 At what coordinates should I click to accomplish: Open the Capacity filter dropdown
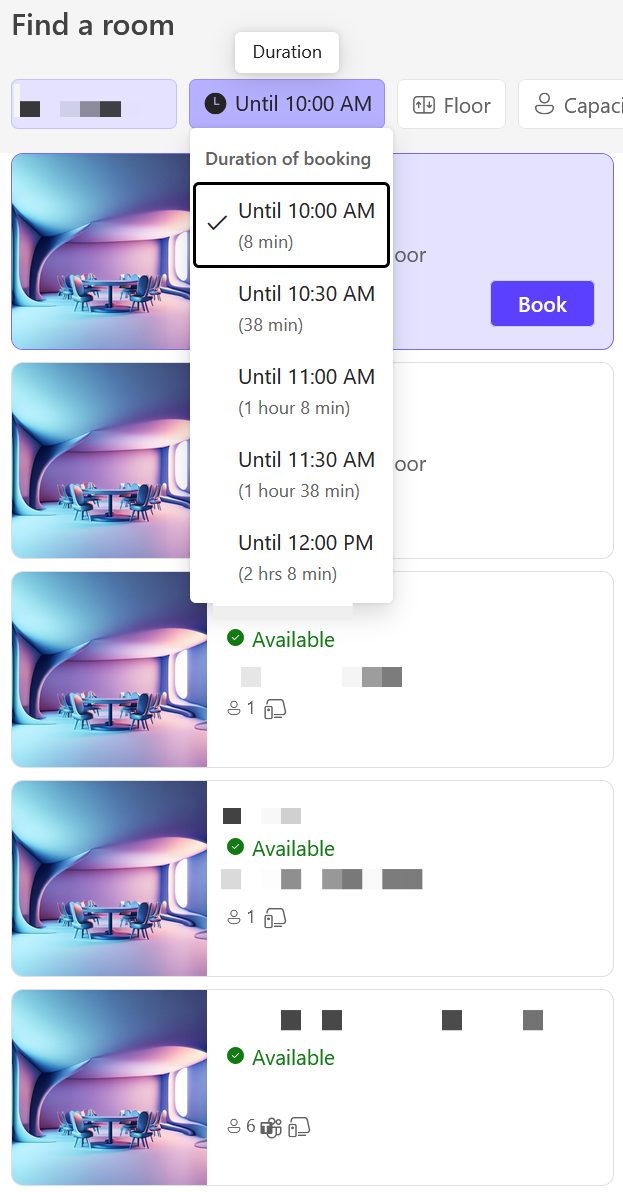pyautogui.click(x=571, y=104)
